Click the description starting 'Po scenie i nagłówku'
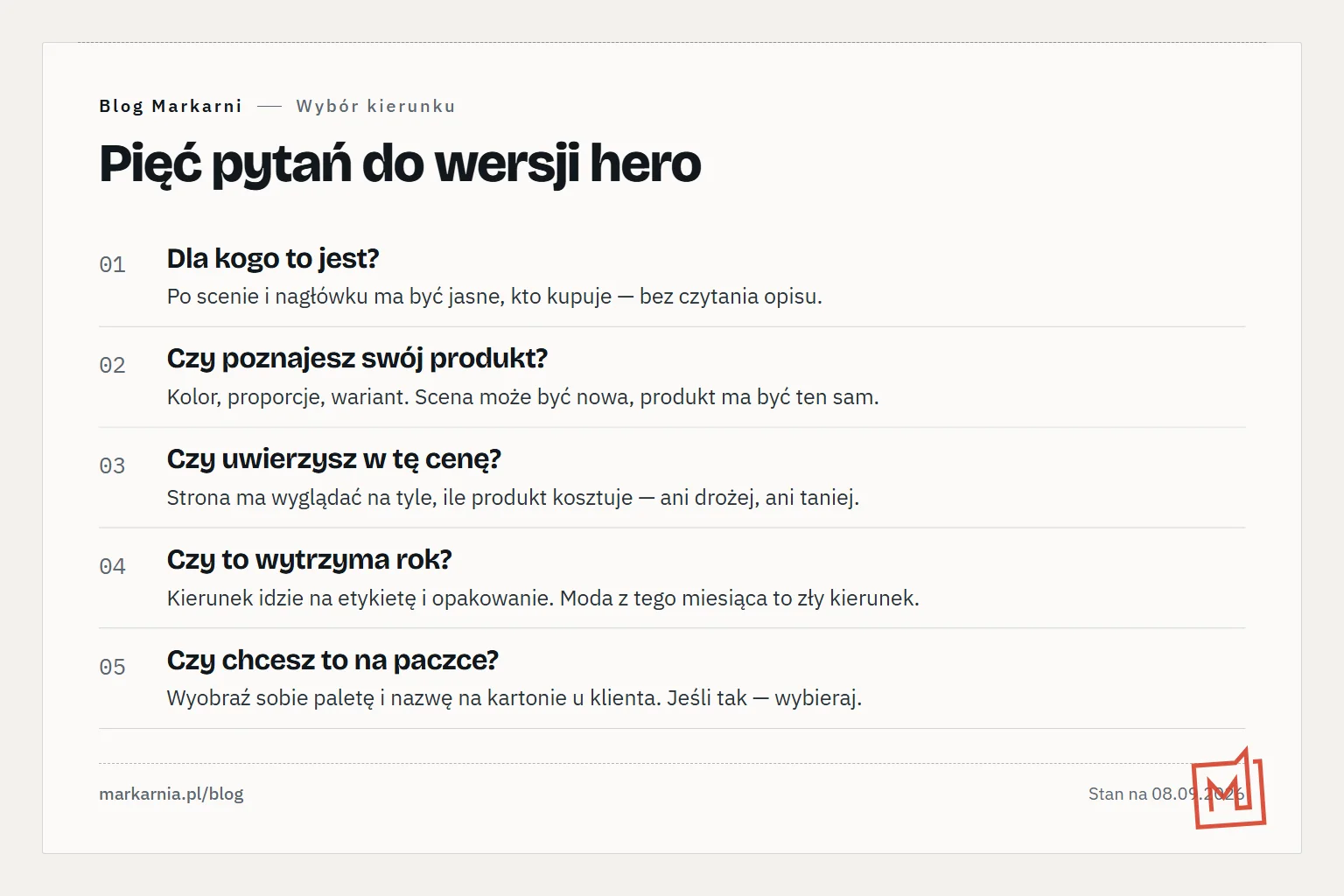 coord(494,297)
